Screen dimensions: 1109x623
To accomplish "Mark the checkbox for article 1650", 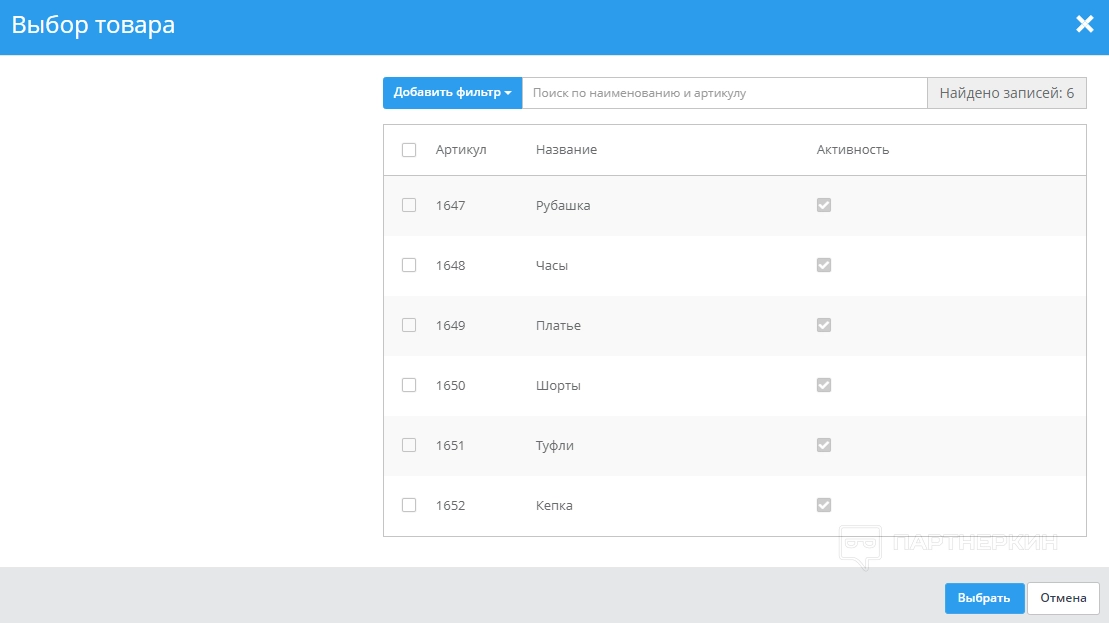I will (409, 385).
